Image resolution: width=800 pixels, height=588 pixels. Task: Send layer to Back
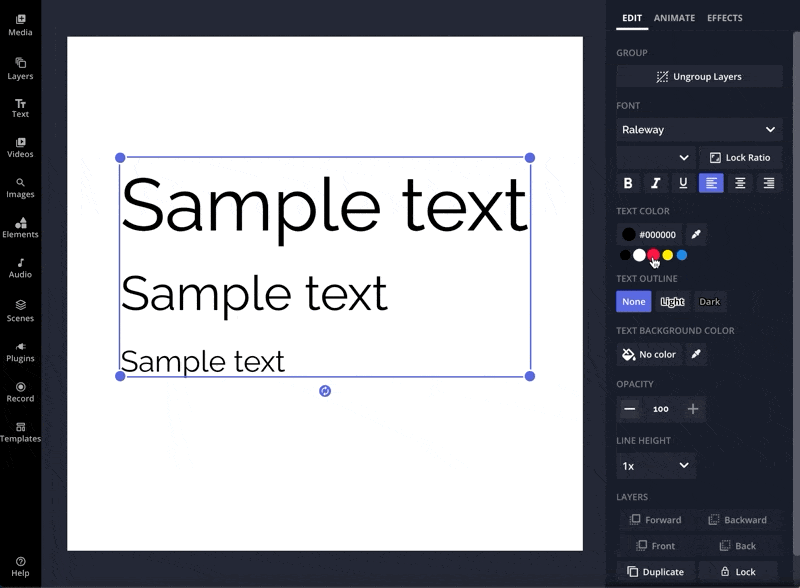[x=738, y=546]
